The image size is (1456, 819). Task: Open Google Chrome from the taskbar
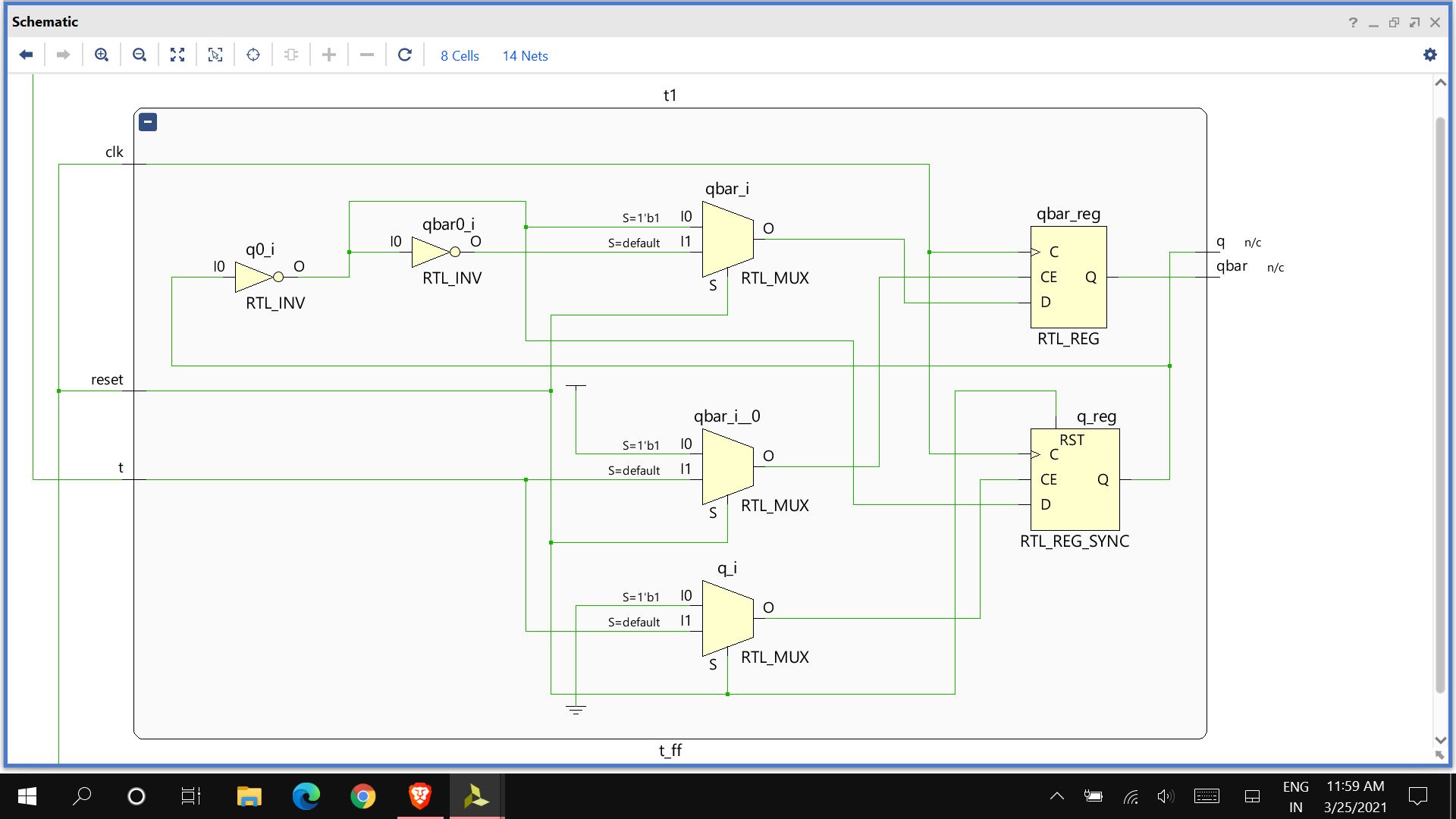coord(363,796)
